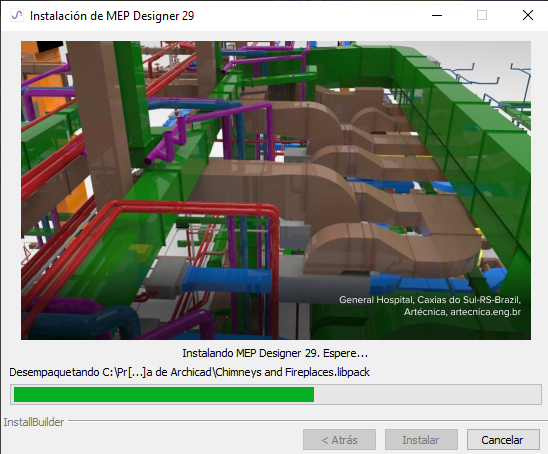Click the disabled maximize window button
Image resolution: width=548 pixels, height=454 pixels.
482,15
